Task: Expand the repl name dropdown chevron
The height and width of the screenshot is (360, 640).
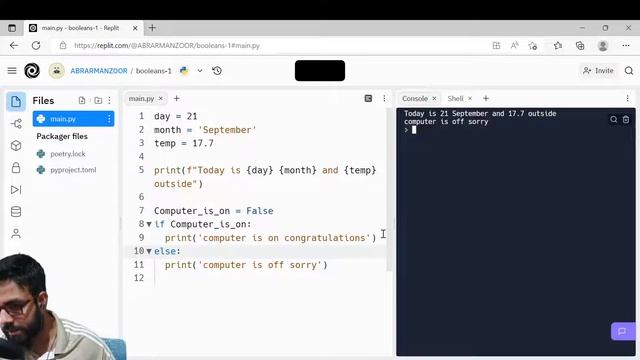Action: (x=200, y=71)
